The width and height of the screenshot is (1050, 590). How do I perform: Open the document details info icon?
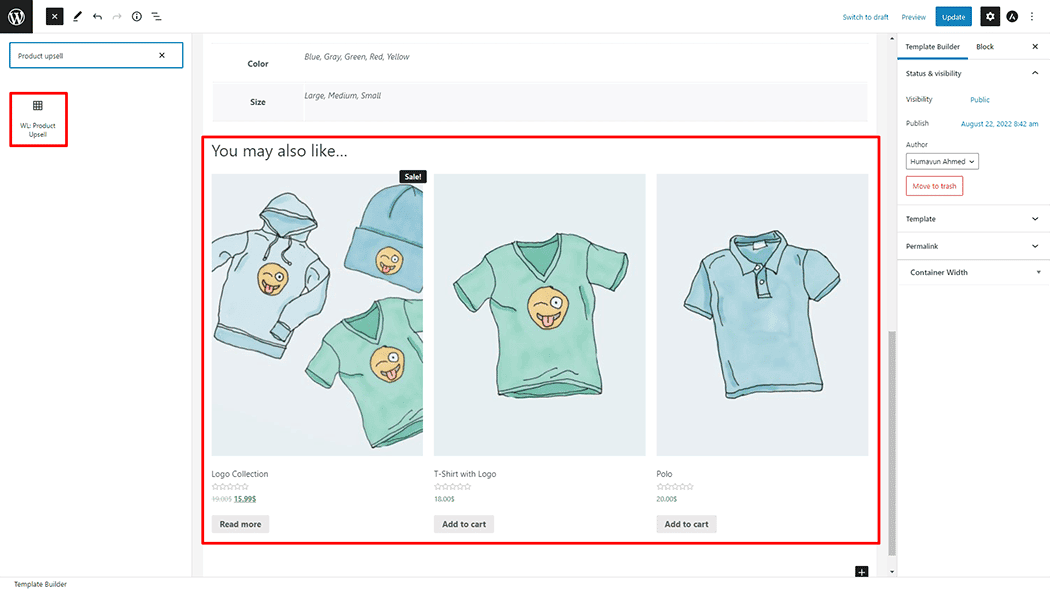(137, 16)
